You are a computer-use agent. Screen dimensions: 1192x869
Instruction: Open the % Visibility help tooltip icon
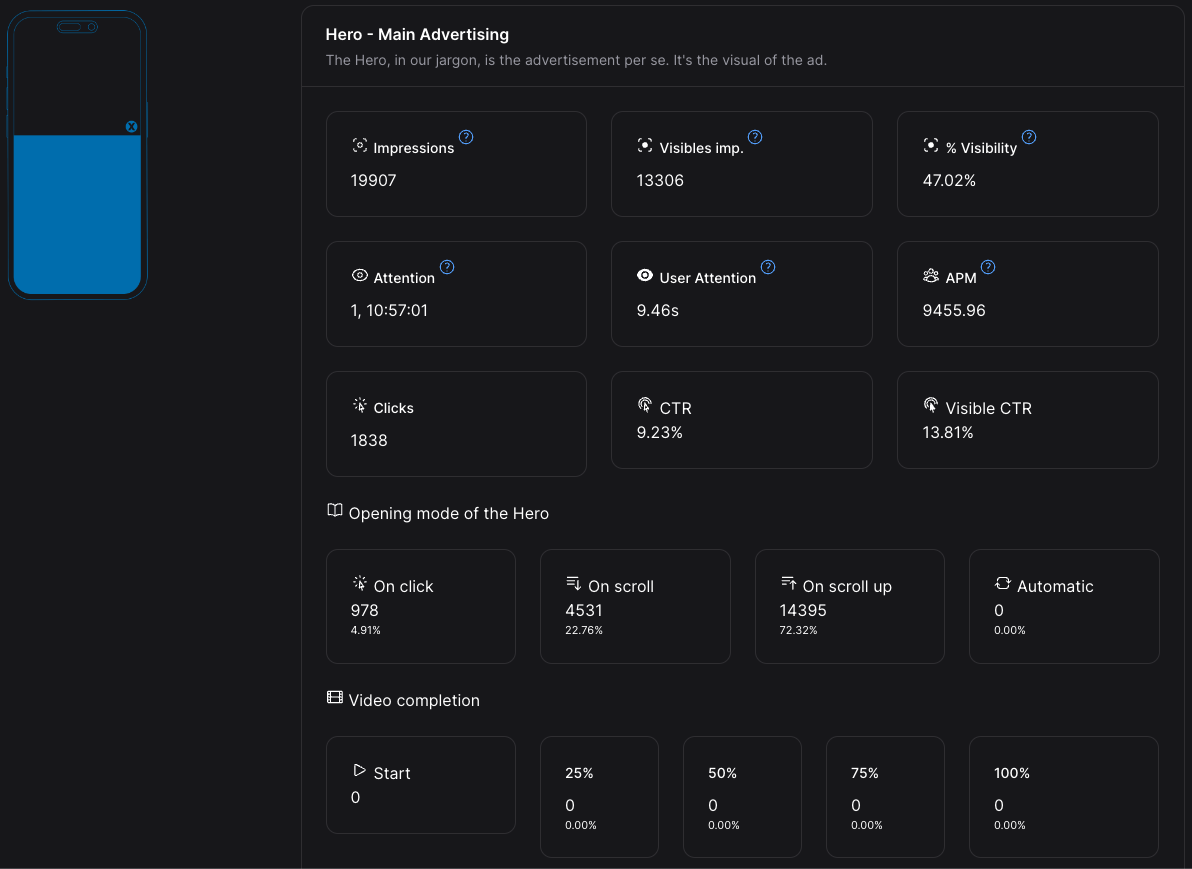click(1029, 137)
